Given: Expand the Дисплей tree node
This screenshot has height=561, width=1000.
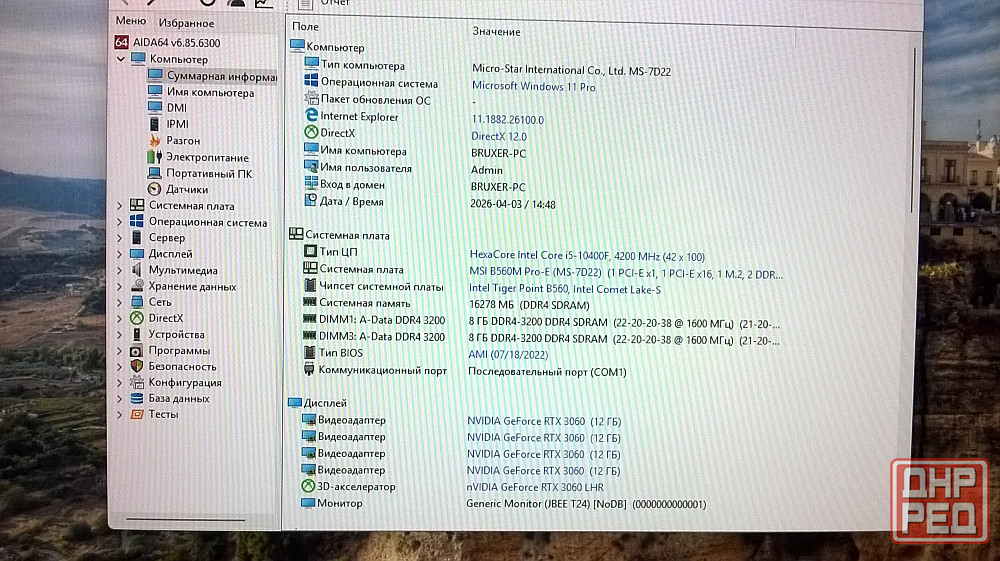Looking at the screenshot, I should (x=121, y=254).
